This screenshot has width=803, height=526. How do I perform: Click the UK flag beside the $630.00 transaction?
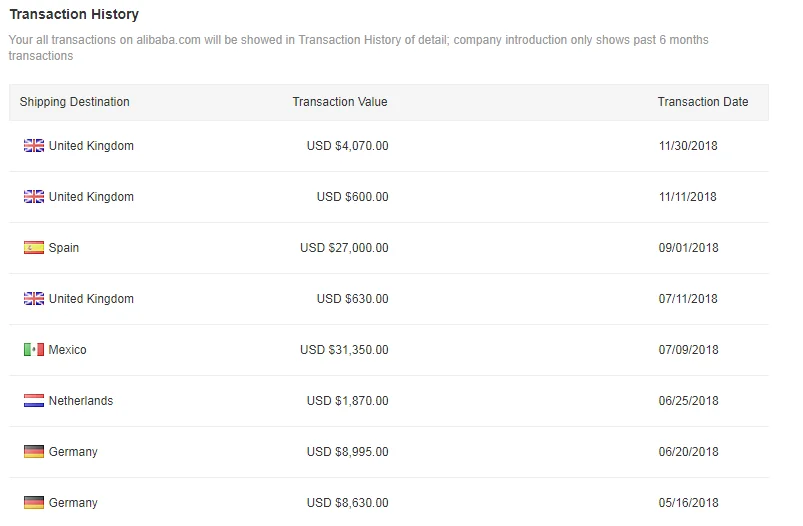point(34,299)
